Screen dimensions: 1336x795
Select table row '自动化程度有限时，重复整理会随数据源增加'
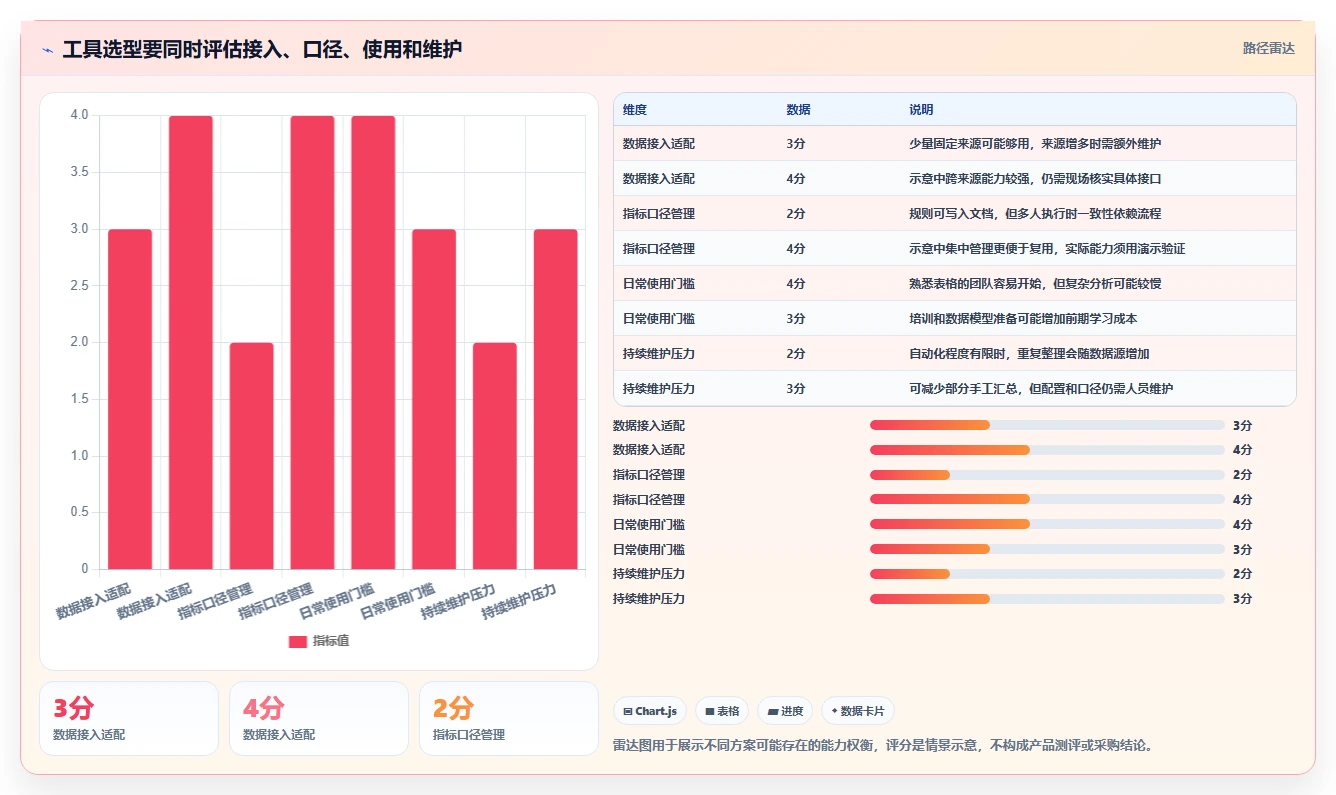click(954, 354)
